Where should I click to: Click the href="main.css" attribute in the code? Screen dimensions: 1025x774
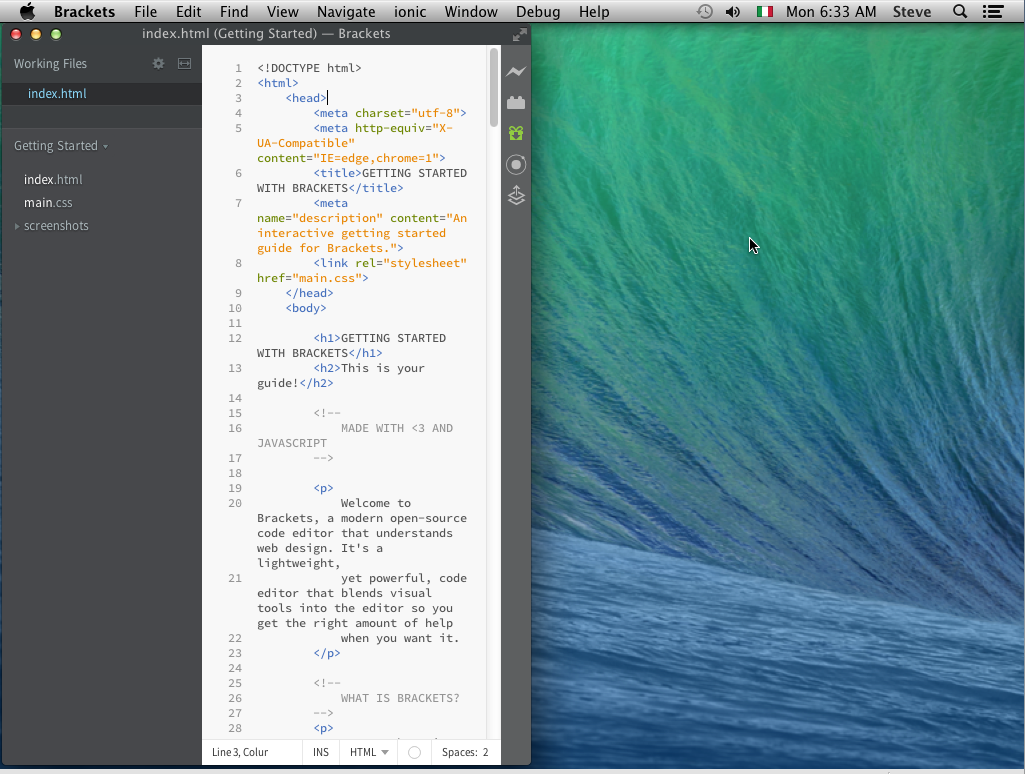click(x=312, y=278)
